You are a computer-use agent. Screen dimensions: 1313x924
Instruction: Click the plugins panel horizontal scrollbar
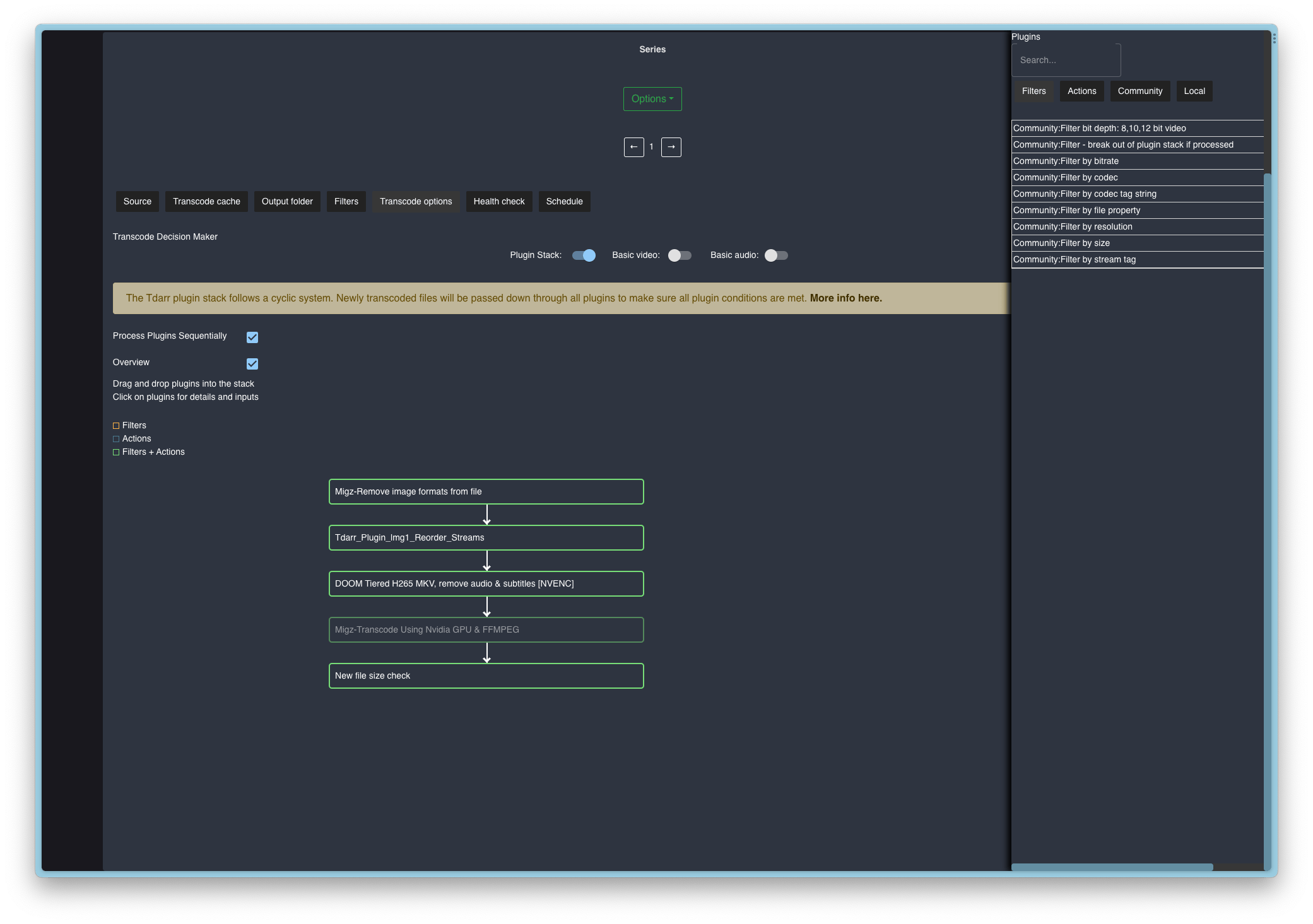click(x=1112, y=867)
